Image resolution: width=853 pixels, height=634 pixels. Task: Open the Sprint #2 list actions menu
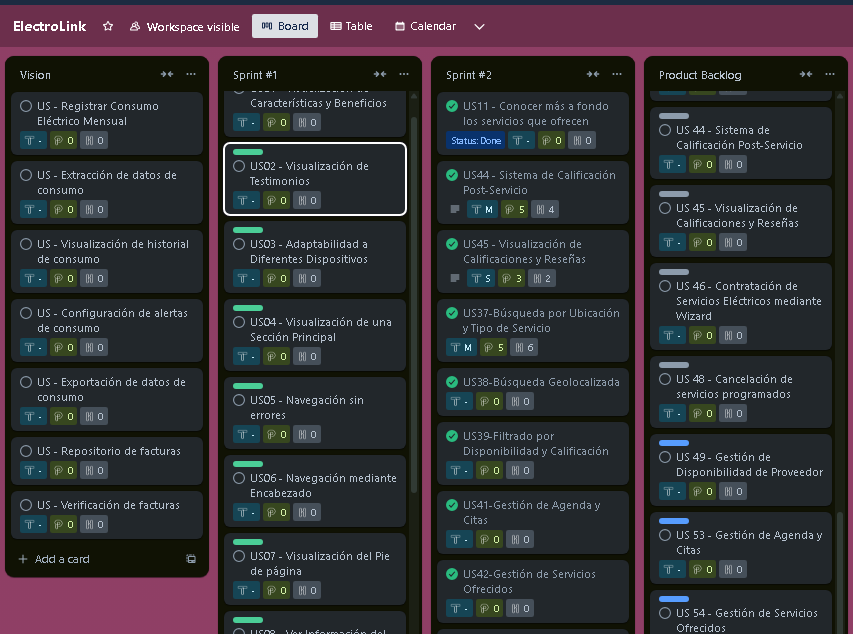pos(617,74)
